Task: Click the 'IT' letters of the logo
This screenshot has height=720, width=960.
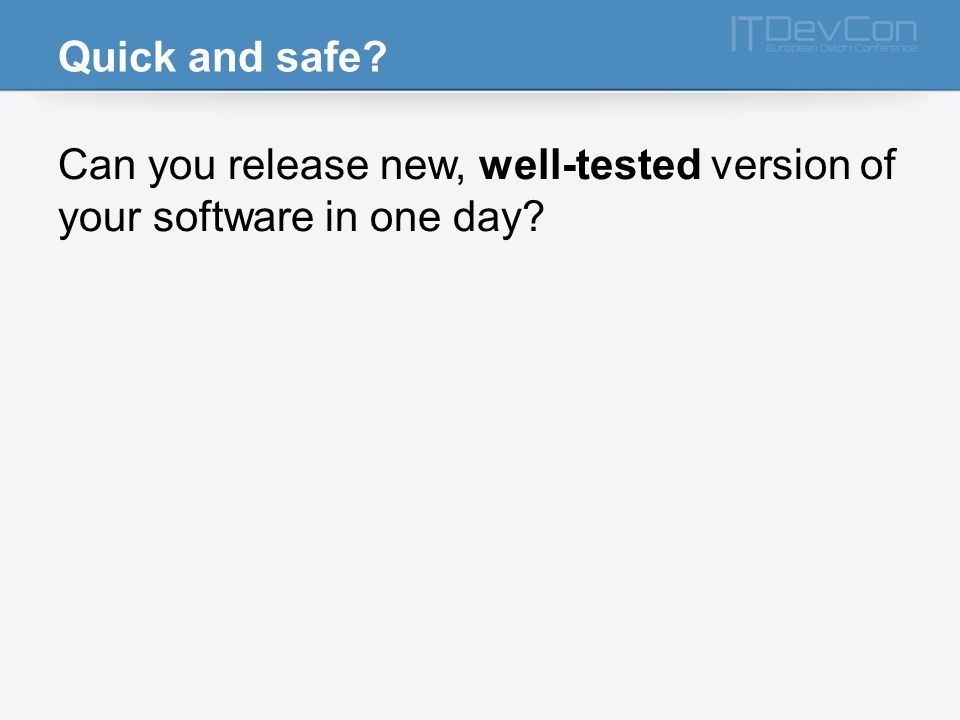Action: point(745,34)
